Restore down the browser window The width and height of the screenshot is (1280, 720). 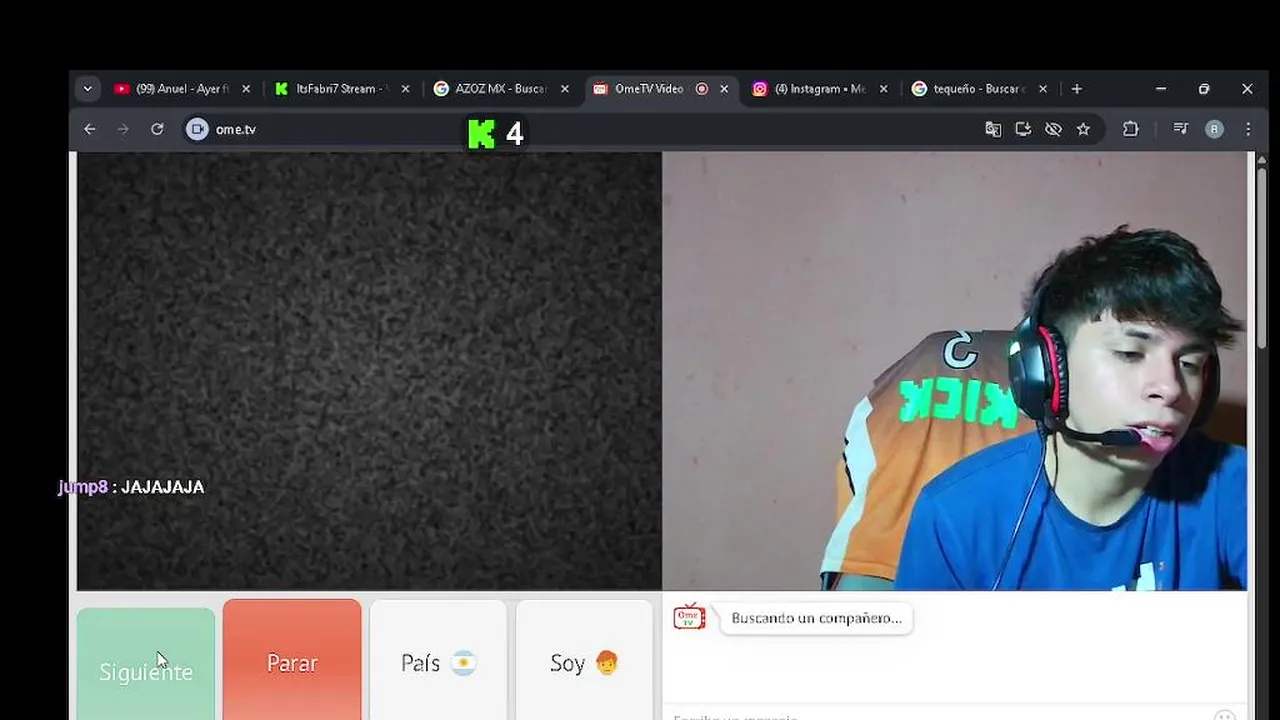coord(1204,89)
